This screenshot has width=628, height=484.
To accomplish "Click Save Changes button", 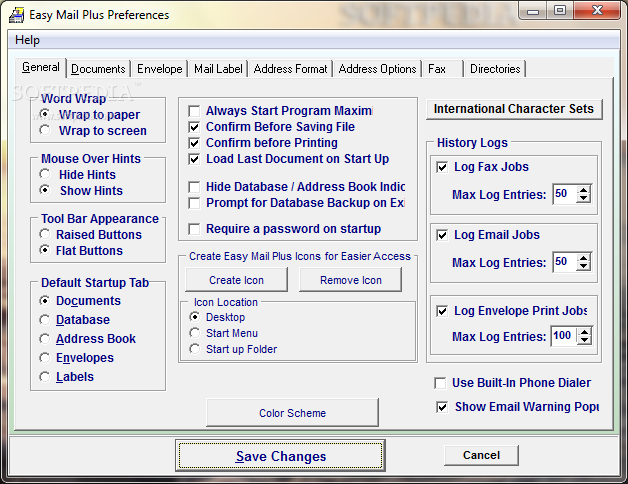I will tap(280, 456).
